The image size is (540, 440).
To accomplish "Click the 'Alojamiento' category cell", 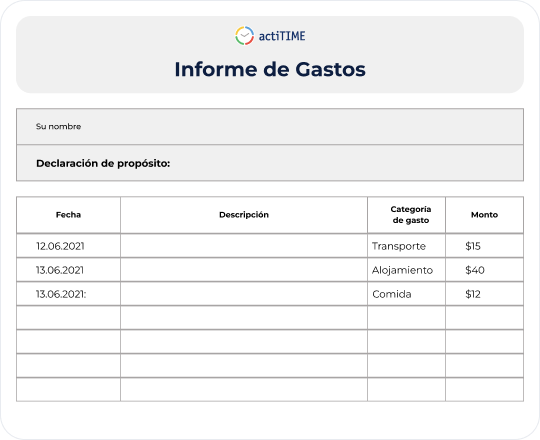I will [x=406, y=270].
